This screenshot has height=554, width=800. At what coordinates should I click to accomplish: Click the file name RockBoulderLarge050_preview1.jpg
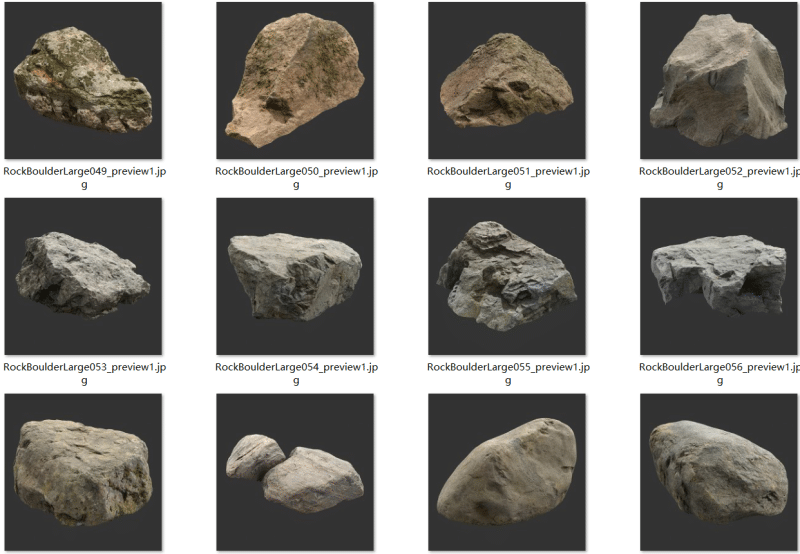pyautogui.click(x=296, y=178)
